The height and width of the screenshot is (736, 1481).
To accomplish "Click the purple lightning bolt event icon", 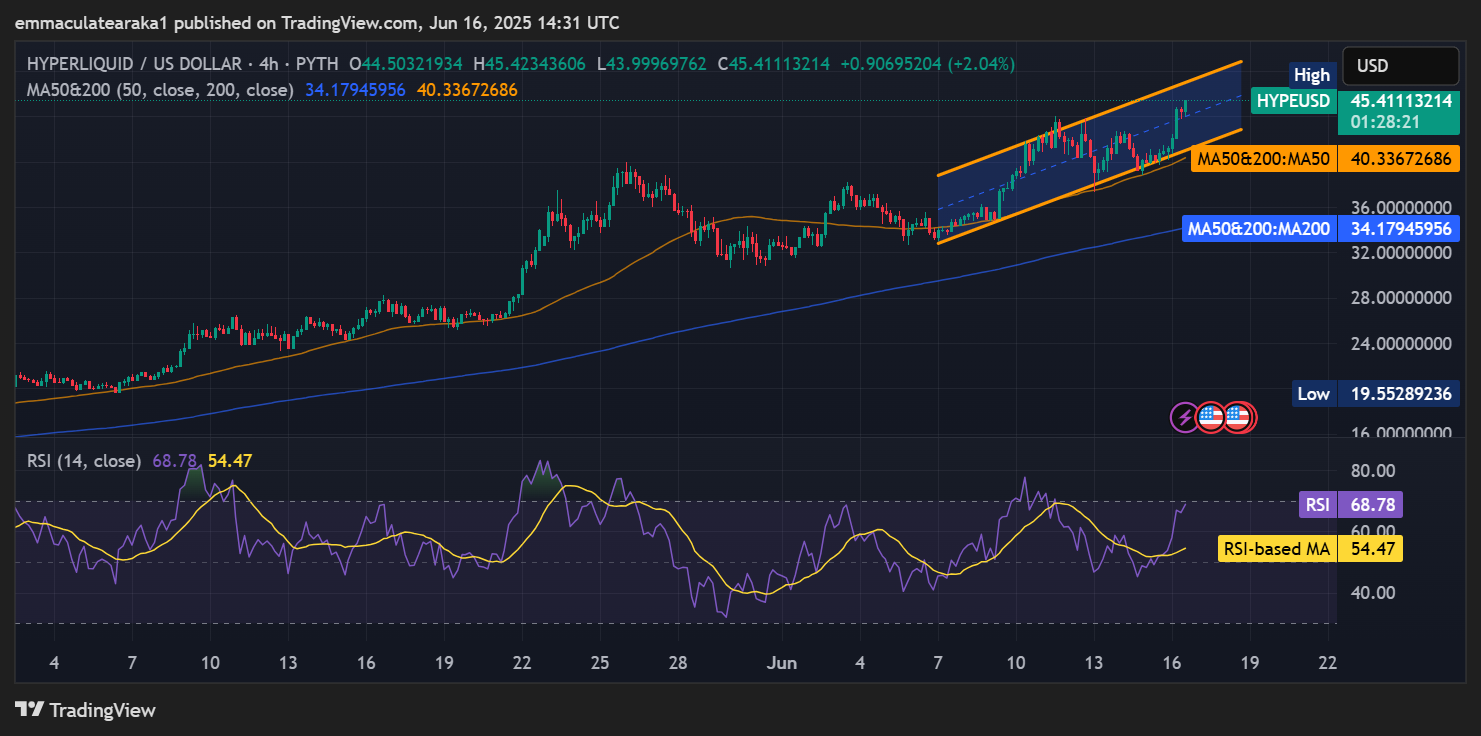I will (1185, 417).
